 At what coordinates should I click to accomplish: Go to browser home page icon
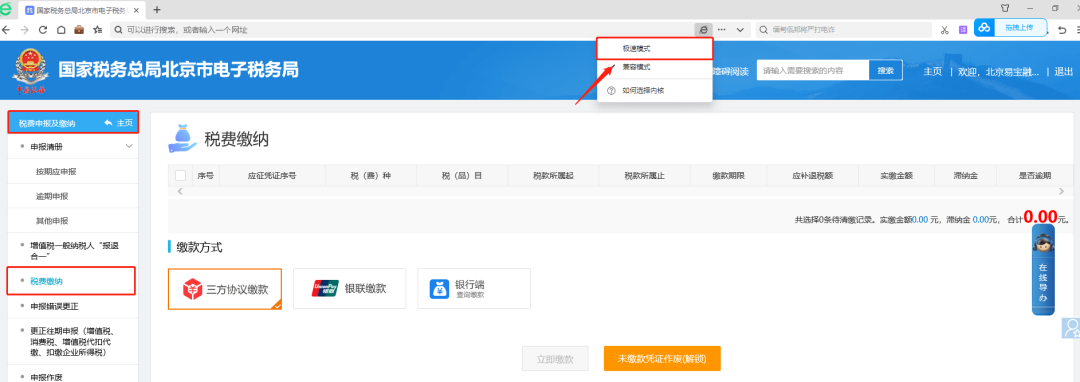[x=61, y=30]
